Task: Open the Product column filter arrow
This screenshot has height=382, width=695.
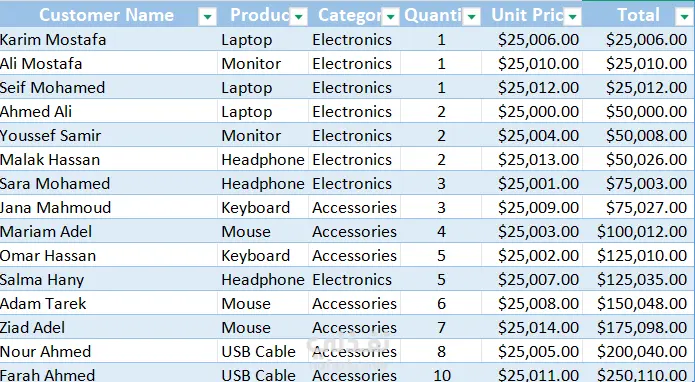Action: click(x=298, y=17)
